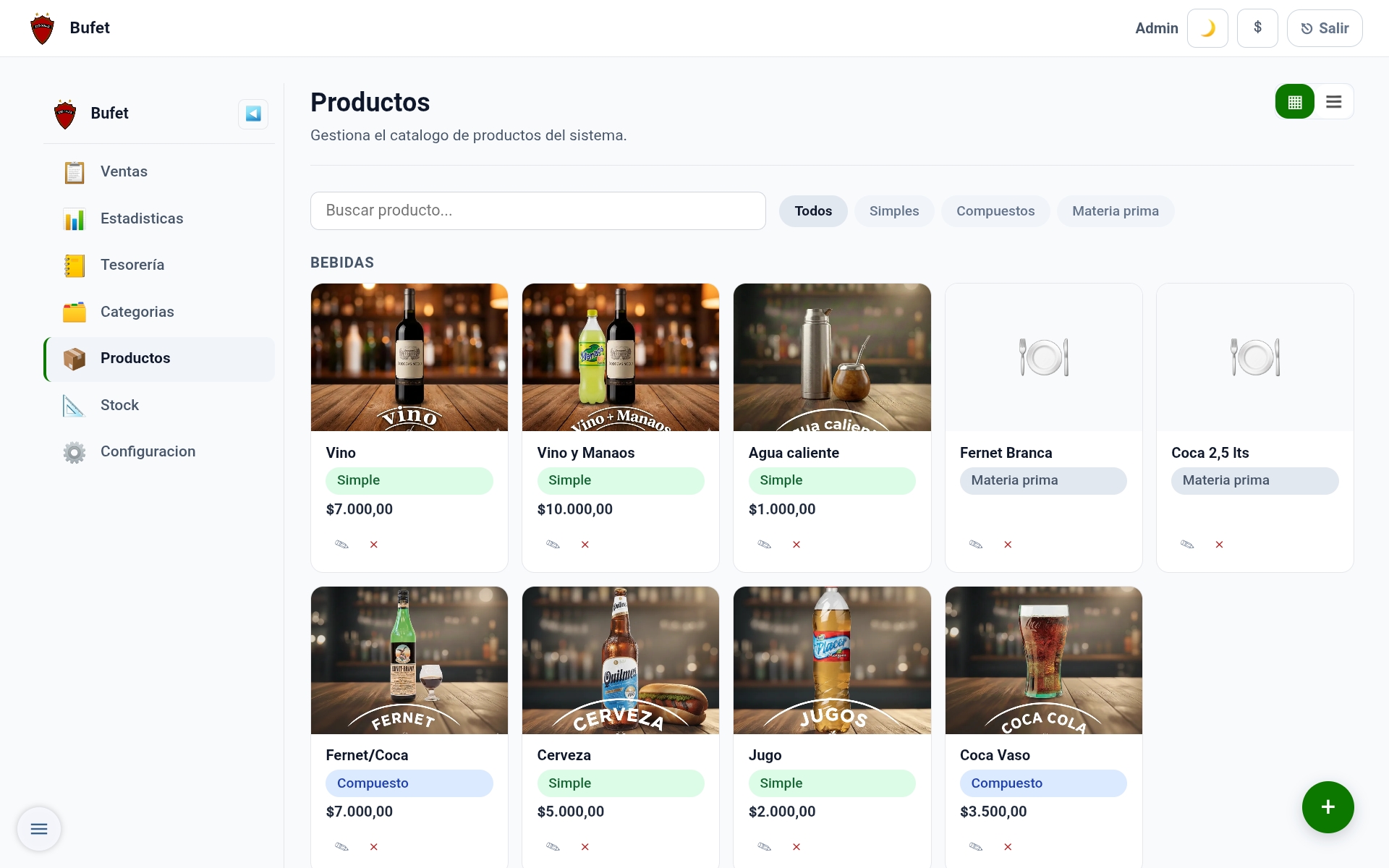Image resolution: width=1389 pixels, height=868 pixels.
Task: Edit the Cerveza product
Action: coord(553,847)
